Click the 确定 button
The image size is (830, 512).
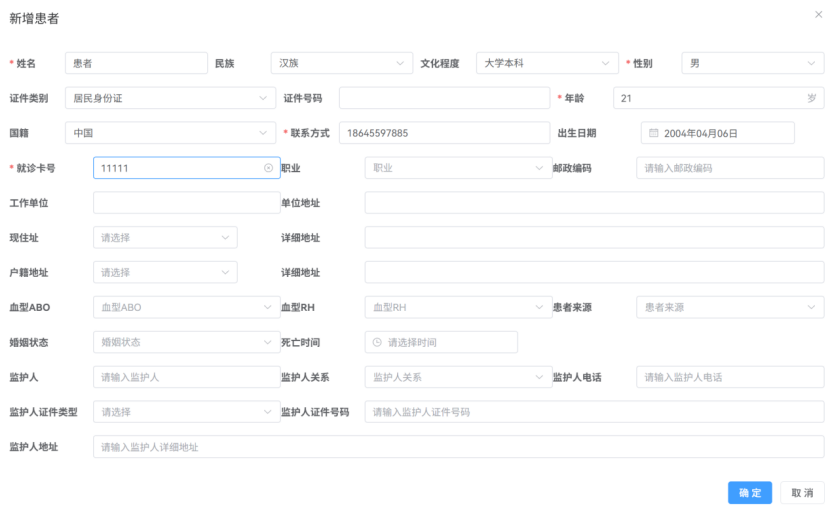[749, 493]
